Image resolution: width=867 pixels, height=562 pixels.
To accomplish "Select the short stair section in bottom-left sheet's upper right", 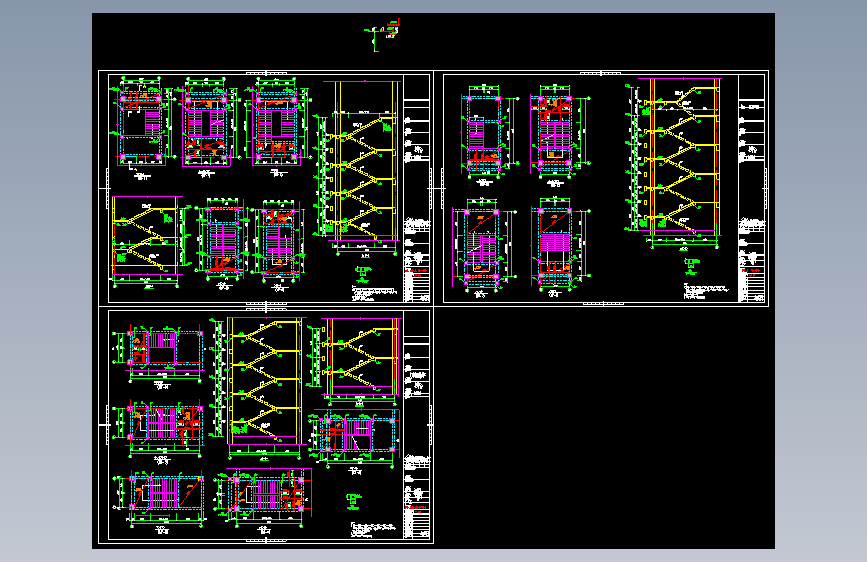I will (356, 361).
